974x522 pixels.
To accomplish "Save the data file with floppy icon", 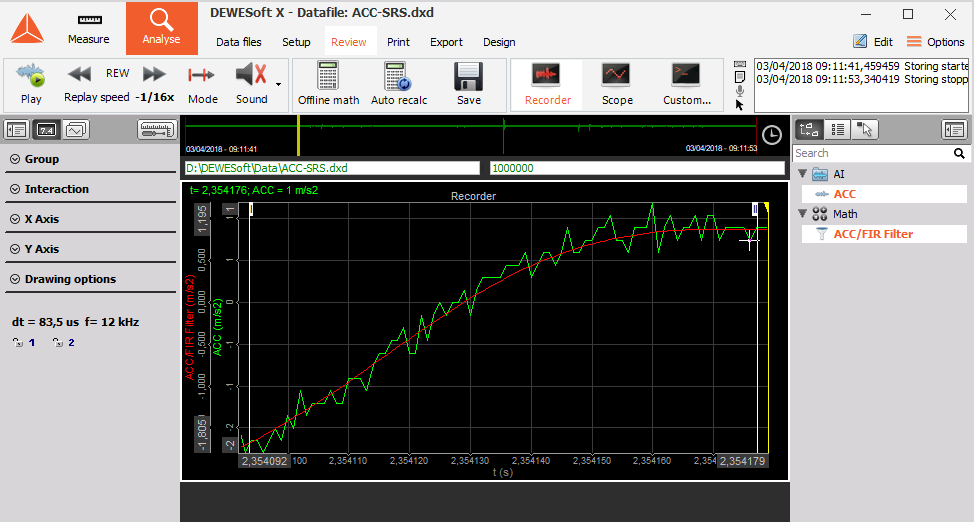I will [x=468, y=84].
